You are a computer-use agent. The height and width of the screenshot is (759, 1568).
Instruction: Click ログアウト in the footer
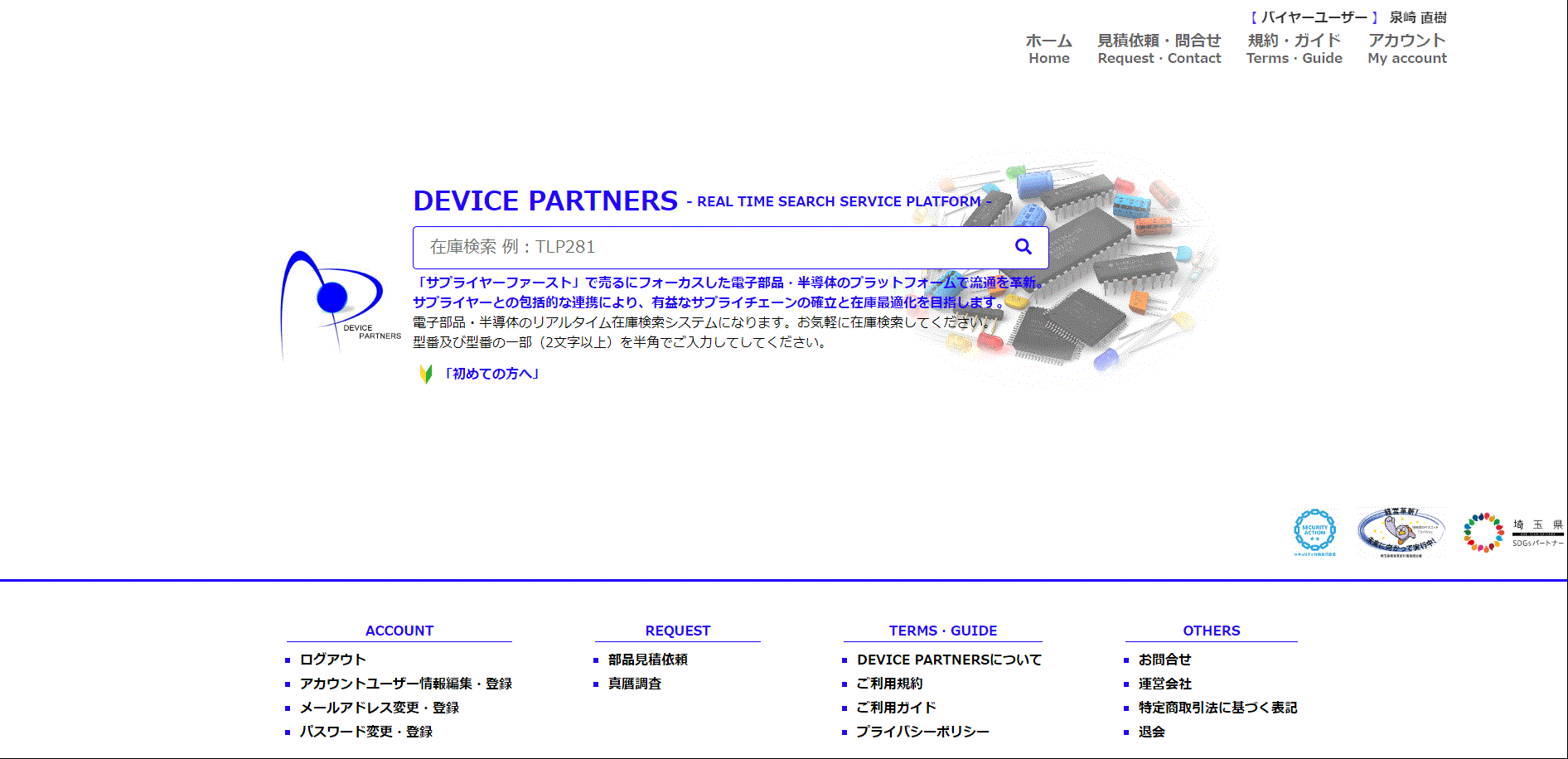[x=333, y=660]
